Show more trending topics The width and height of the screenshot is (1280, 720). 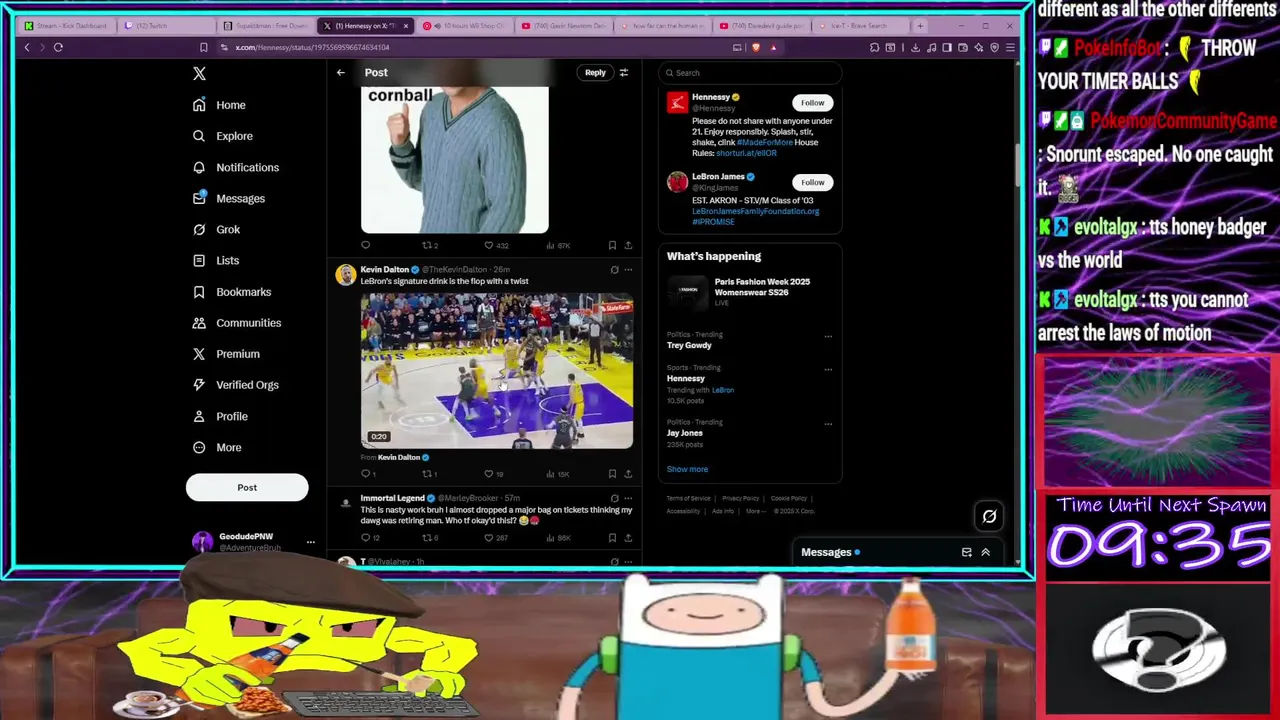click(687, 469)
